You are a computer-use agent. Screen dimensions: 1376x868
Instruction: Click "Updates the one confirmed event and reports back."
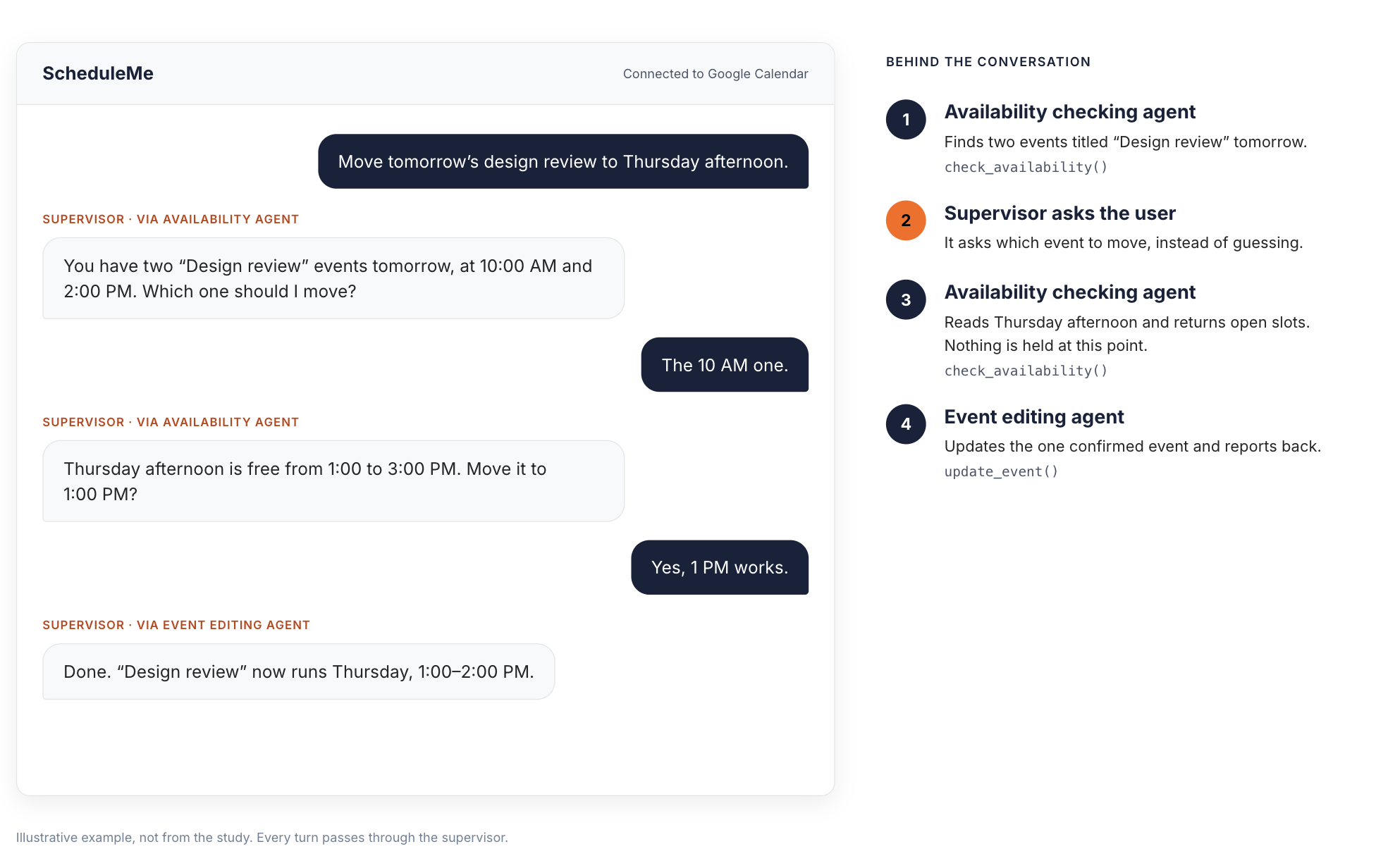(1133, 446)
